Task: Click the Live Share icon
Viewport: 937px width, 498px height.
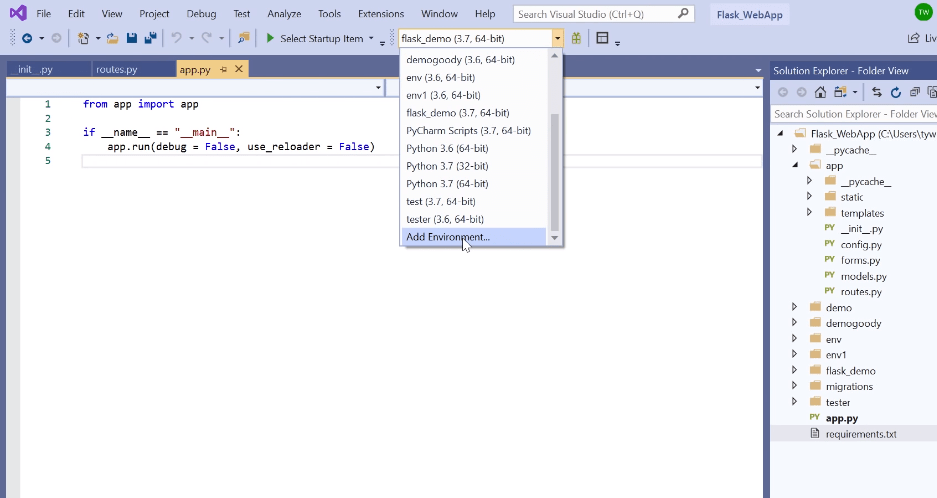Action: tap(914, 38)
